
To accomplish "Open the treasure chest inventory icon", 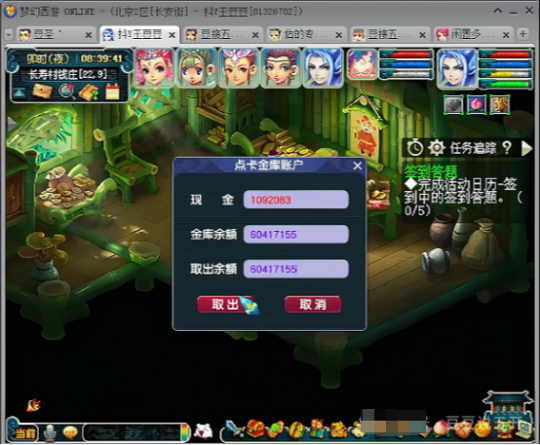I will pyautogui.click(x=255, y=429).
